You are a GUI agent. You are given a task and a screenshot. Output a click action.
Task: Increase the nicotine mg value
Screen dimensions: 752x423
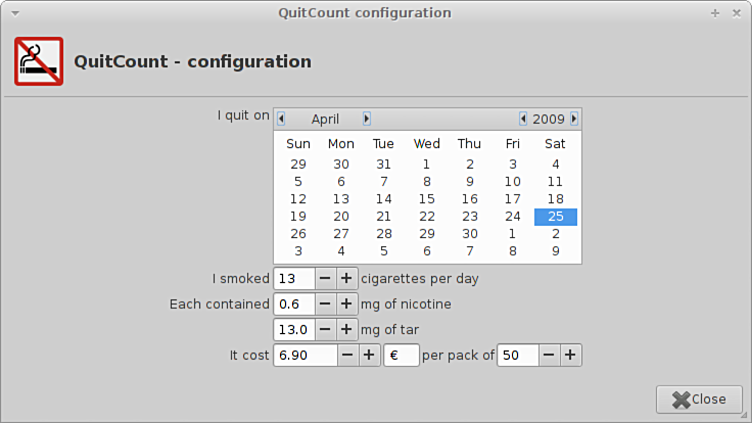click(x=346, y=304)
